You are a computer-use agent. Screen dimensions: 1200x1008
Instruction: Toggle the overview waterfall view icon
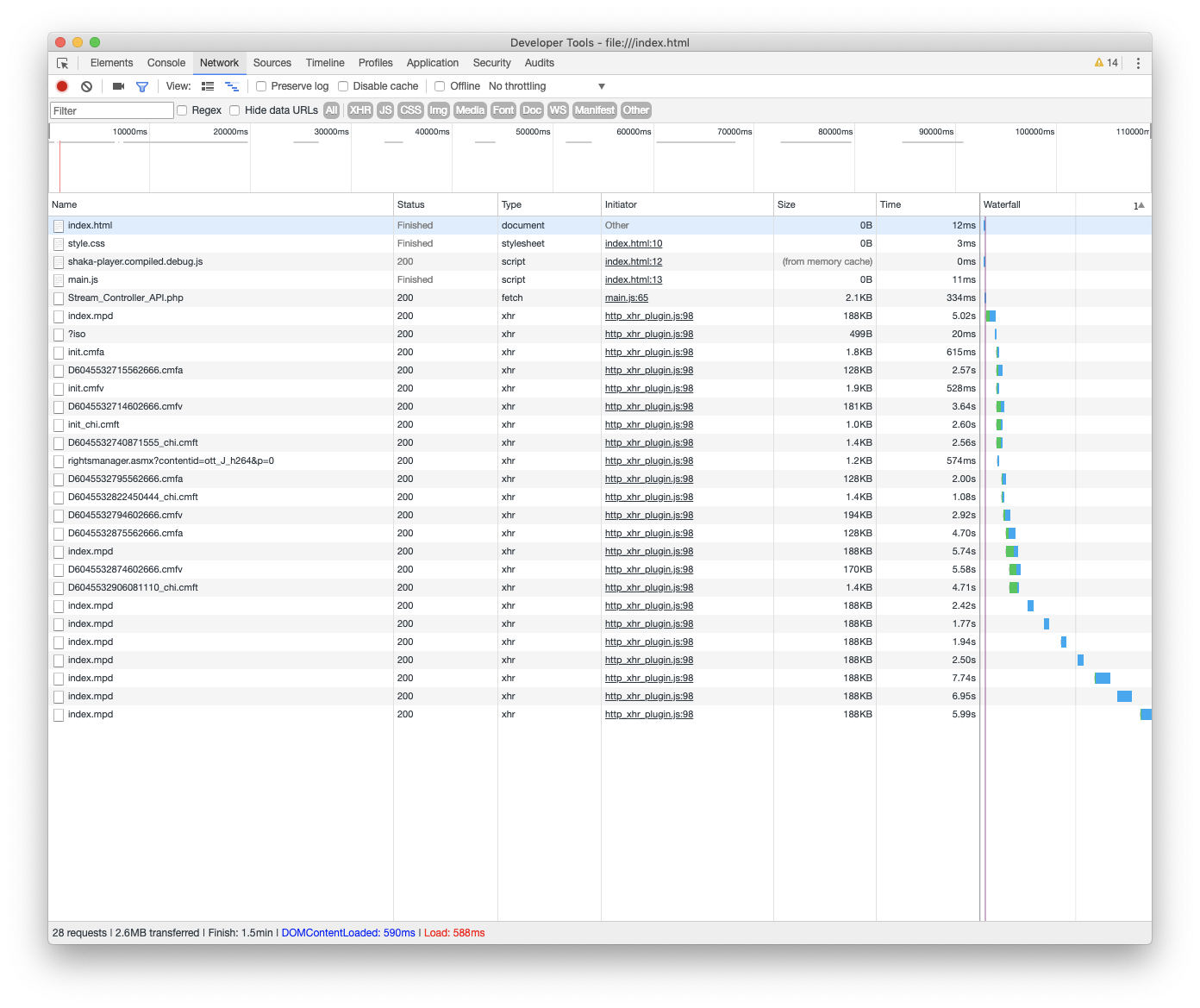(232, 86)
